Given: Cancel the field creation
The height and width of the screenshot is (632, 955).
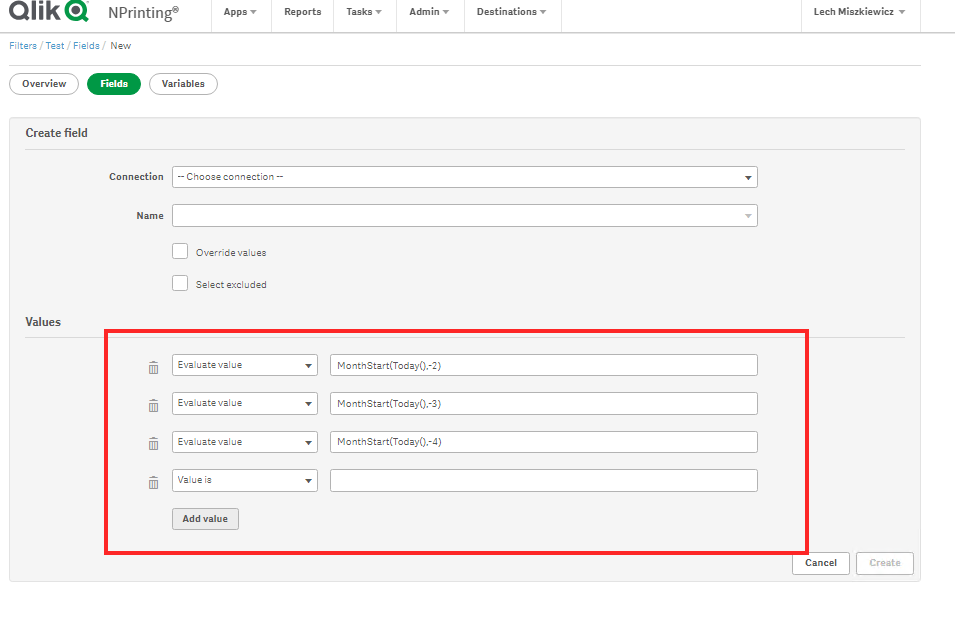Looking at the screenshot, I should 821,563.
